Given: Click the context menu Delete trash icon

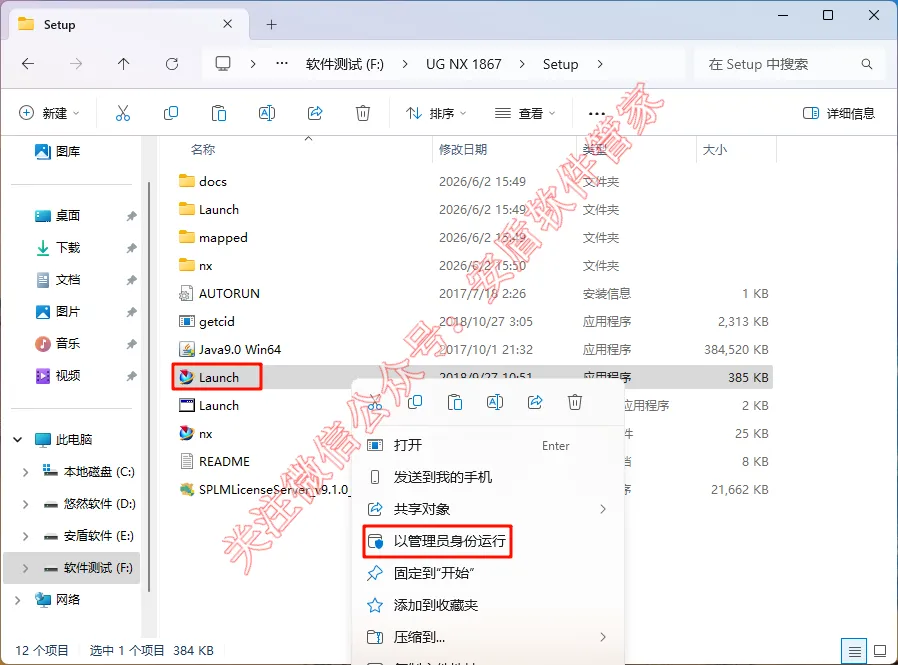Looking at the screenshot, I should click(575, 403).
